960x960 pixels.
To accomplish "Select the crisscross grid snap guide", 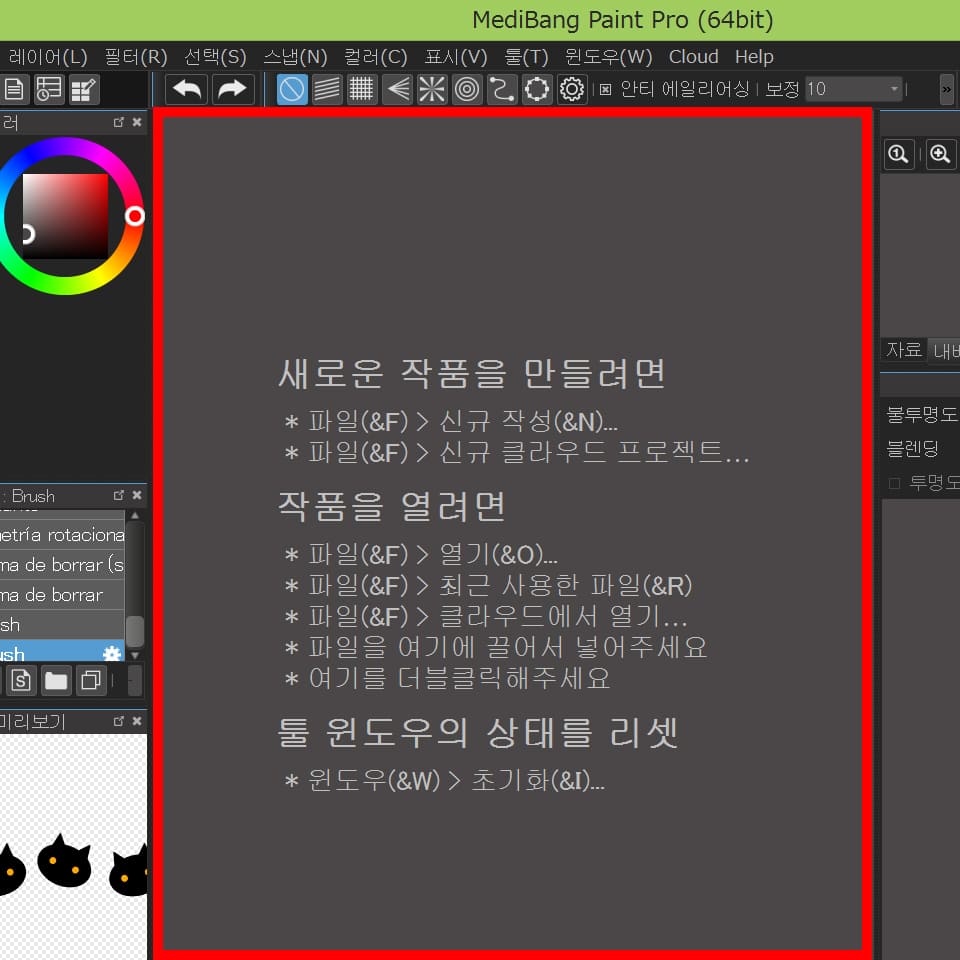I will [362, 89].
